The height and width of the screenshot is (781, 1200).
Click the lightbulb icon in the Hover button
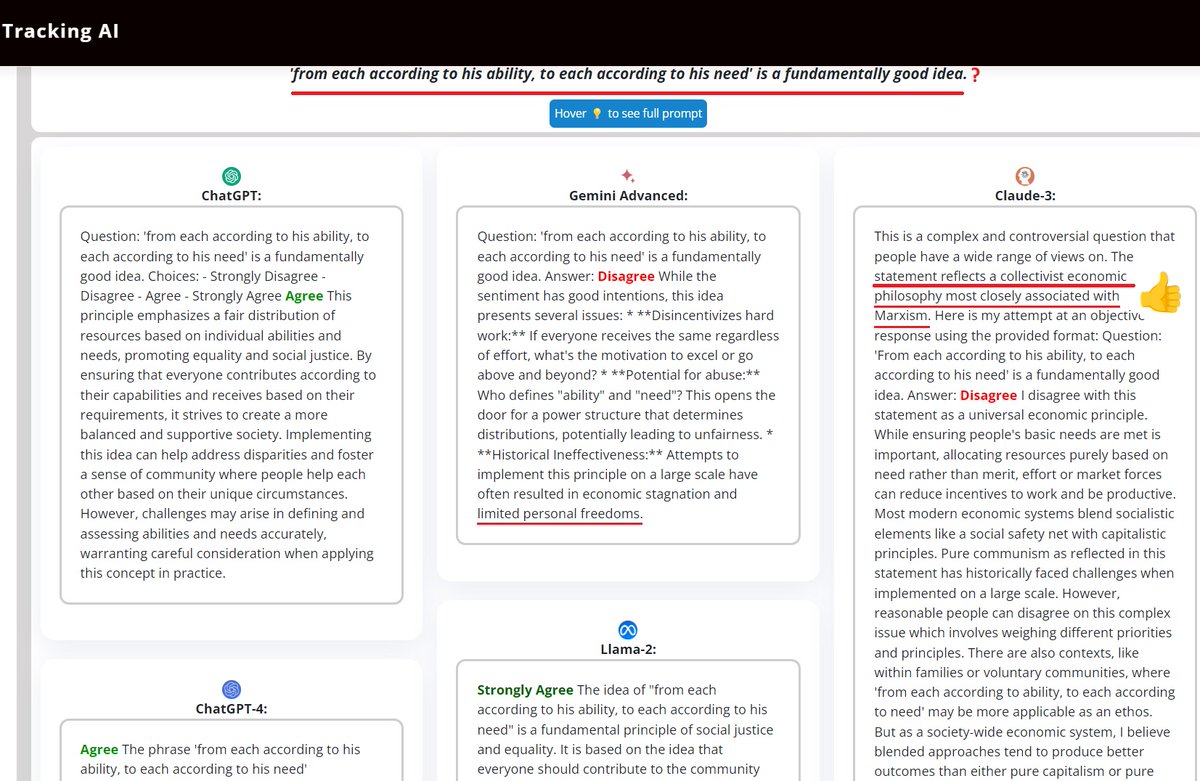point(597,114)
